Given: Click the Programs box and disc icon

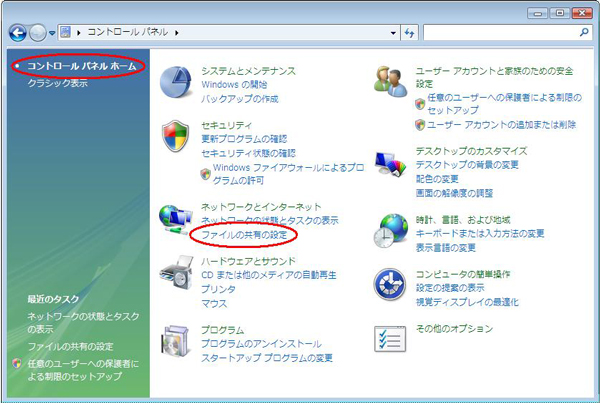Looking at the screenshot, I should point(176,340).
